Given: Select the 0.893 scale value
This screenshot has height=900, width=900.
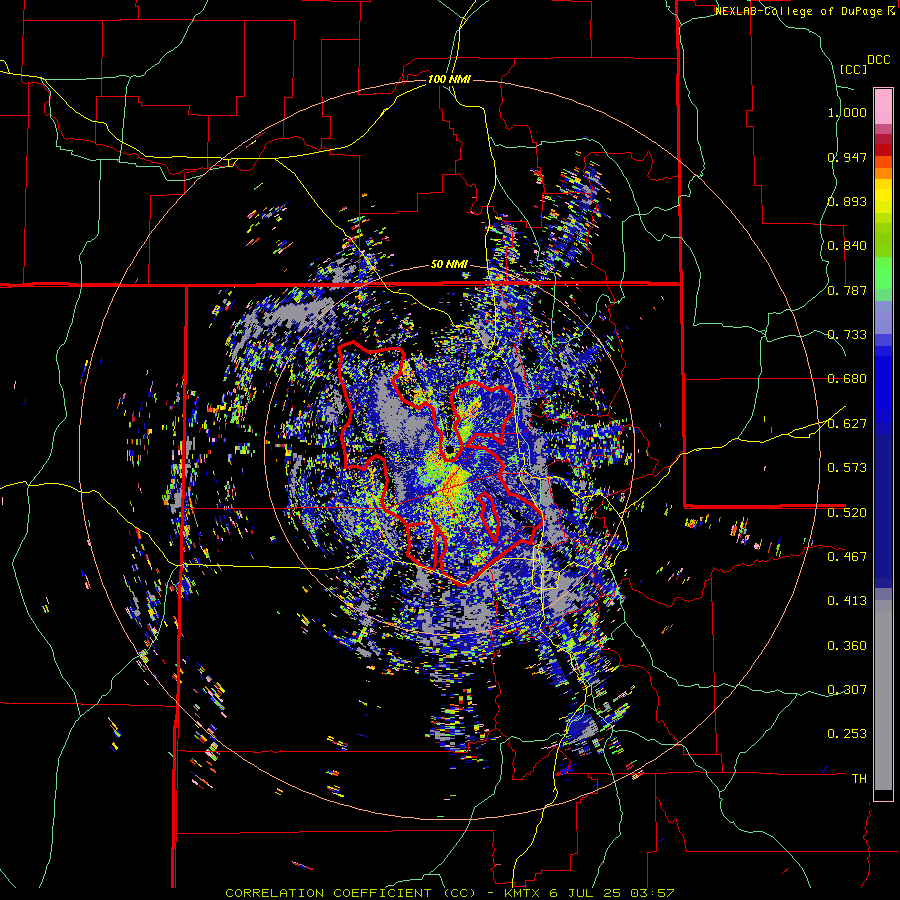Looking at the screenshot, I should point(847,201).
